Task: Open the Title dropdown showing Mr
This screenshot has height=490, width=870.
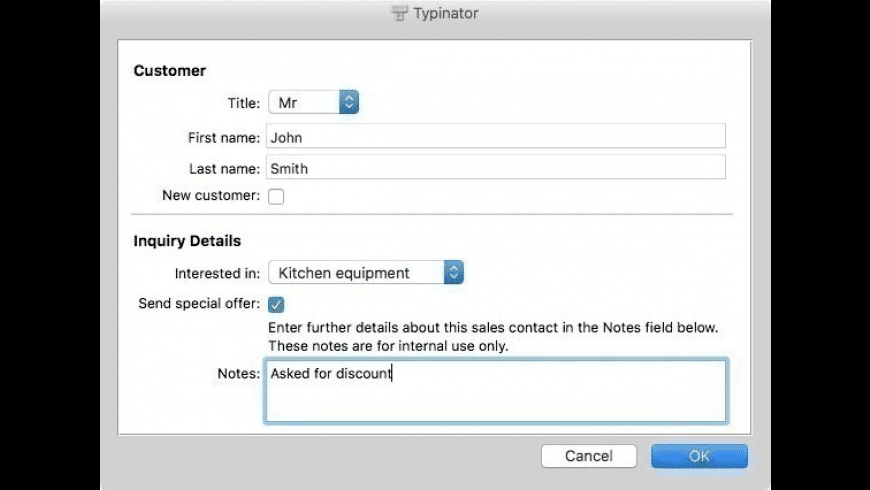Action: pyautogui.click(x=313, y=102)
